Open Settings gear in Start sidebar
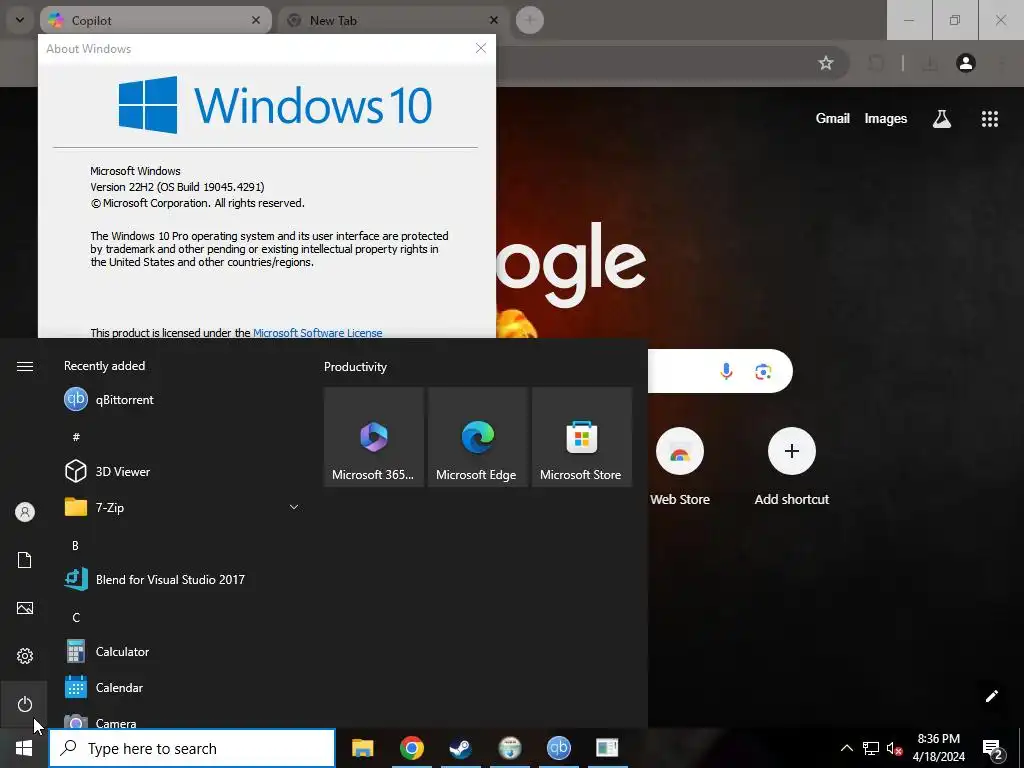This screenshot has width=1024, height=768. coord(24,656)
